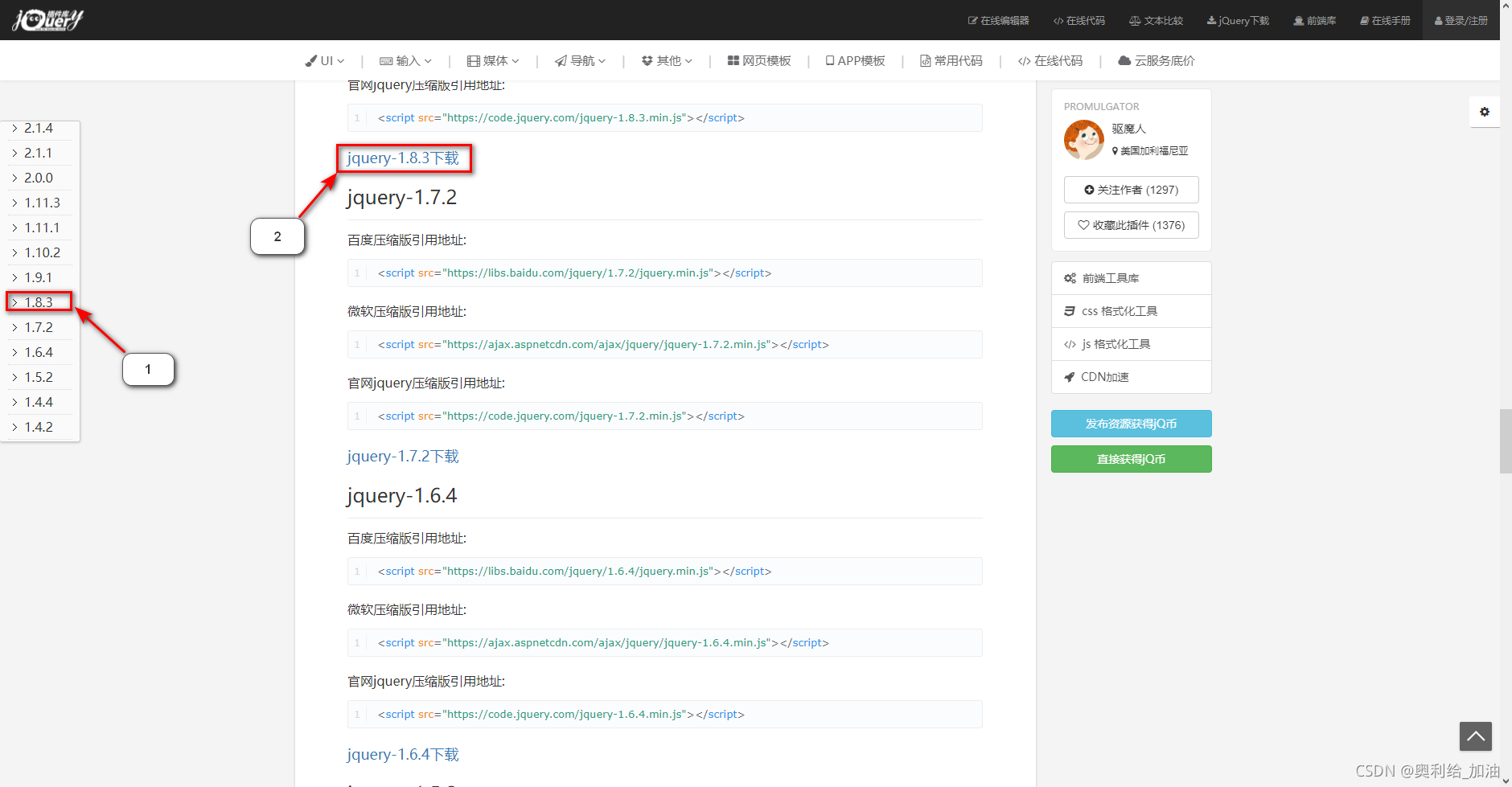
Task: Click the film icon beside 媒体
Action: (x=474, y=61)
